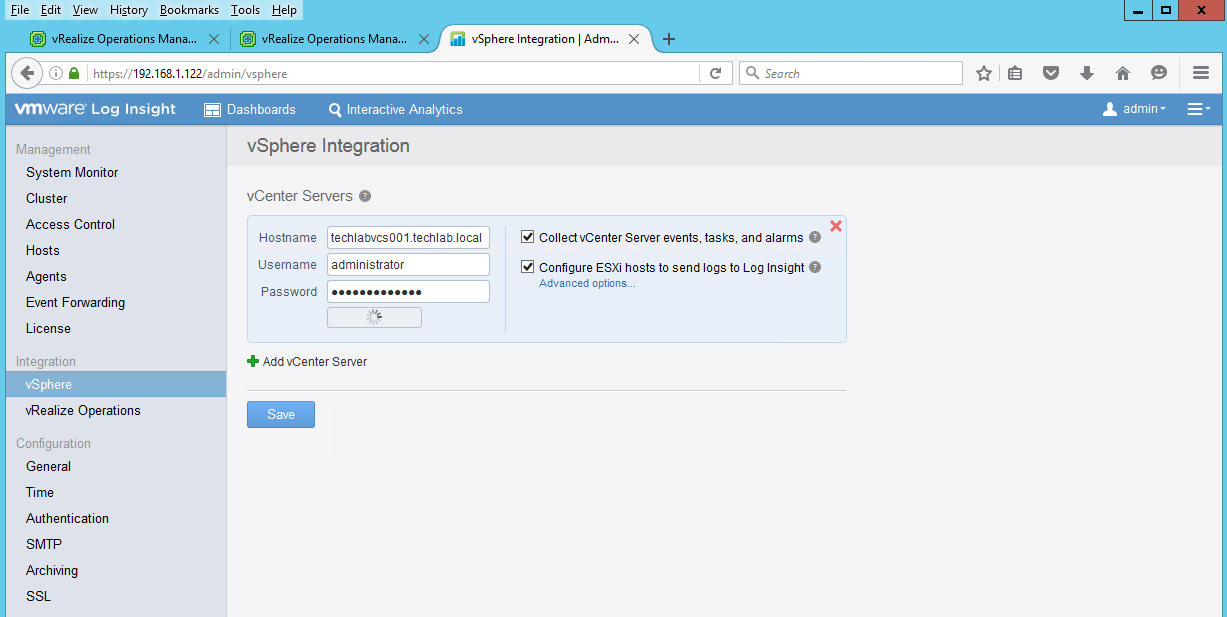The height and width of the screenshot is (617, 1227).
Task: Save page to Pocket icon
Action: click(x=1051, y=73)
